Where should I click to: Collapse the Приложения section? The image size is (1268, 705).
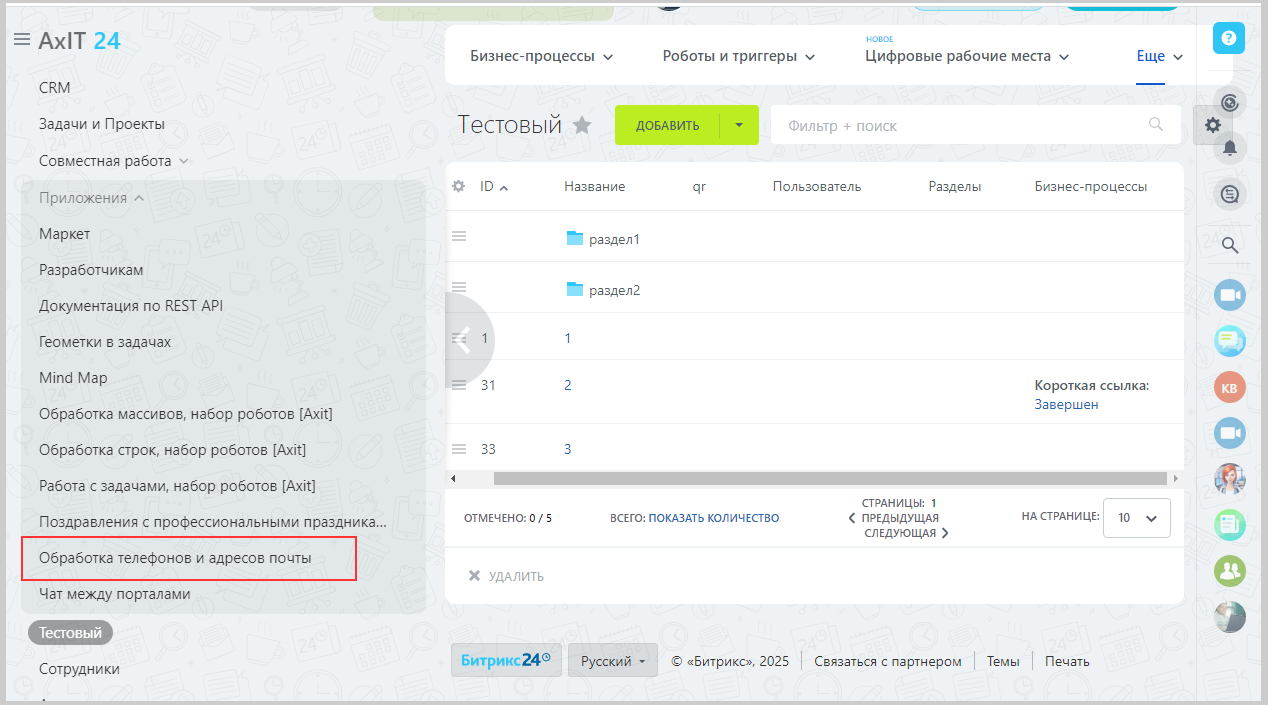[92, 197]
